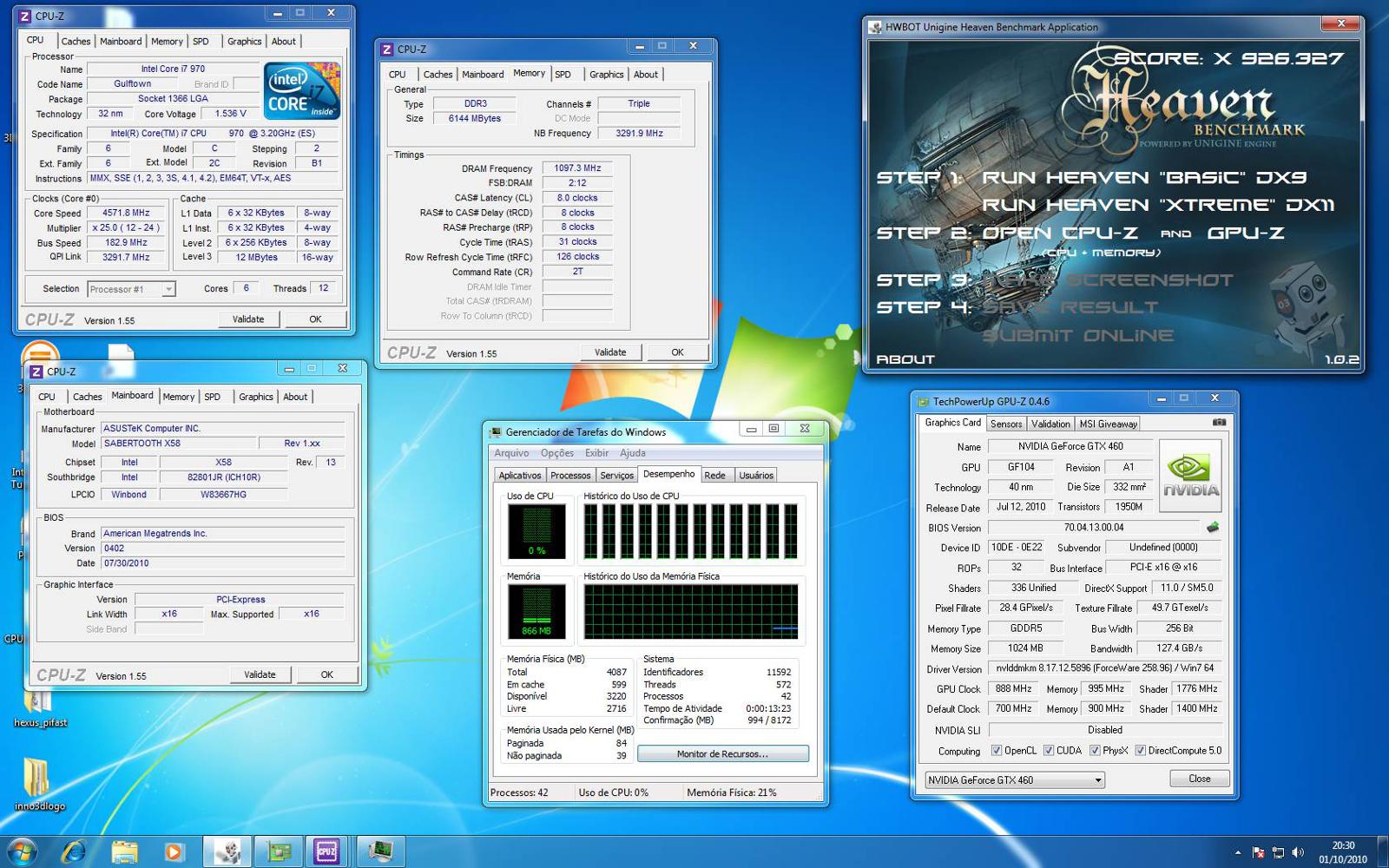Viewport: 1389px width, 868px height.
Task: Click the Z icon of the CPU-Z Mainboard window
Action: tap(36, 372)
